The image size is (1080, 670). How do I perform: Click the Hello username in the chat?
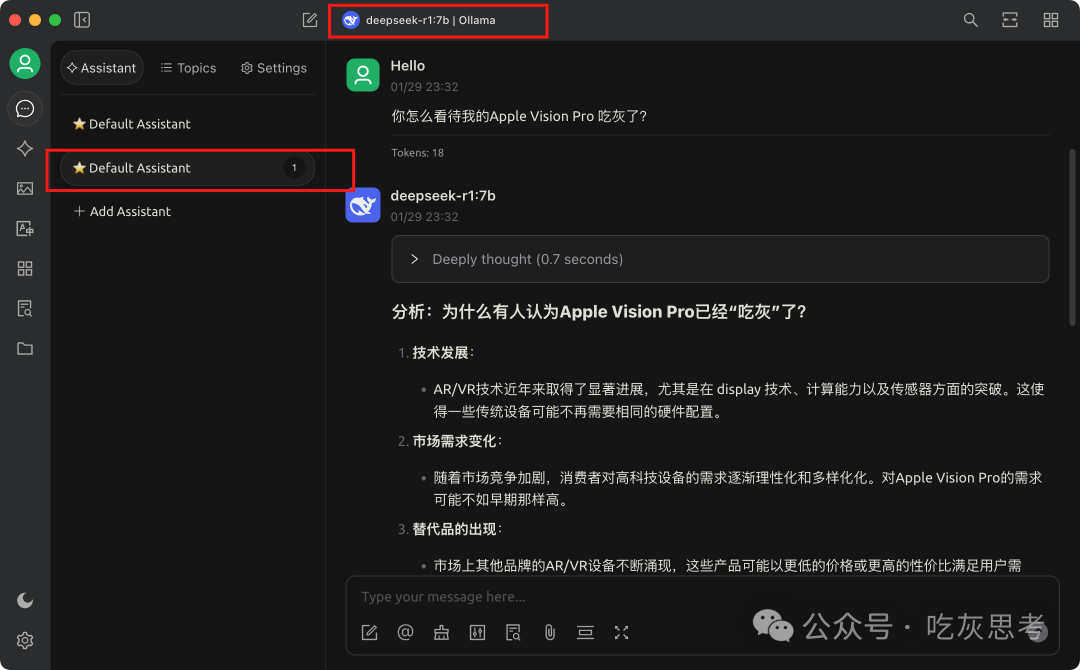pos(408,65)
